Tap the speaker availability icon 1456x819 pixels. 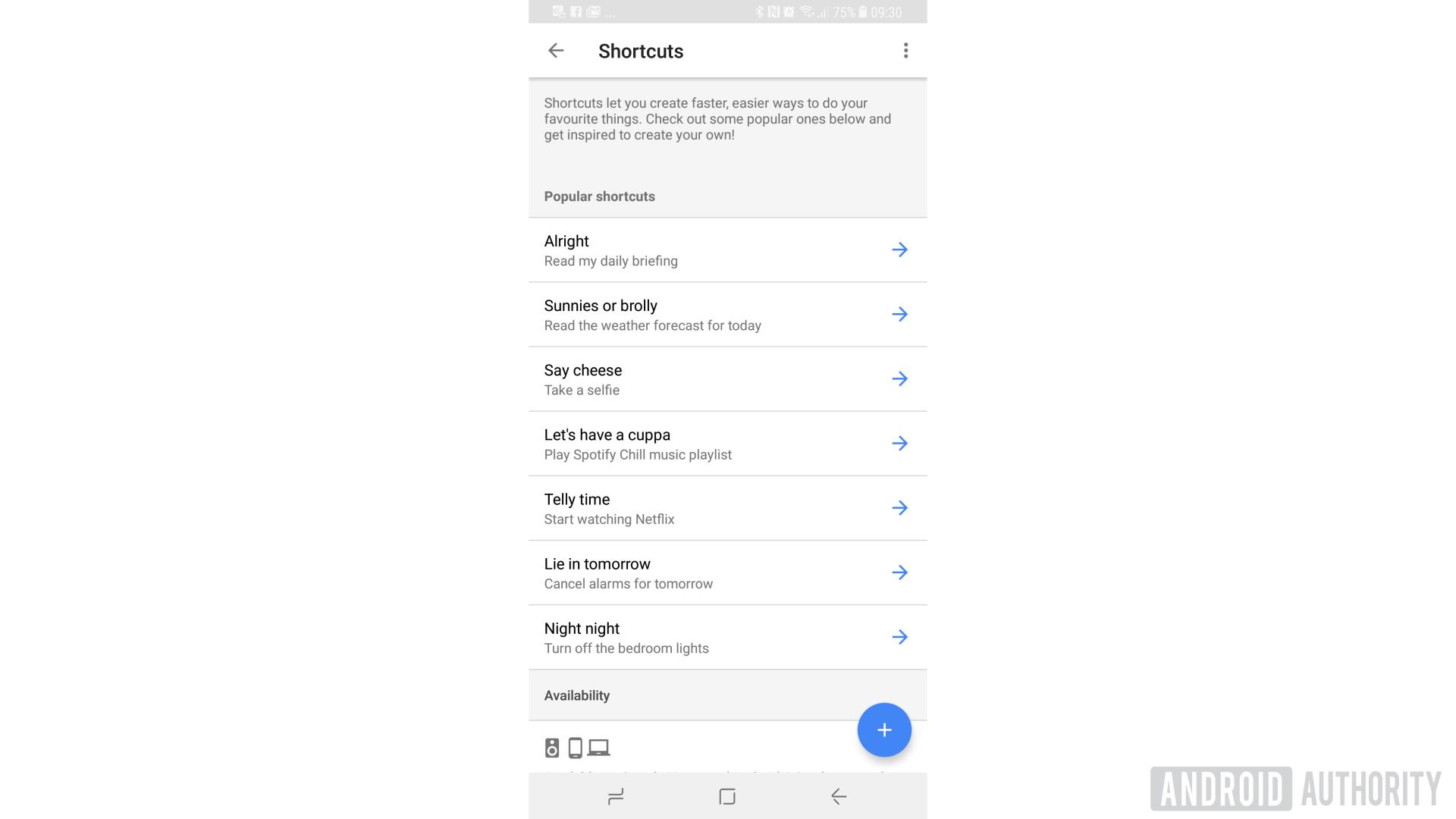[x=552, y=747]
